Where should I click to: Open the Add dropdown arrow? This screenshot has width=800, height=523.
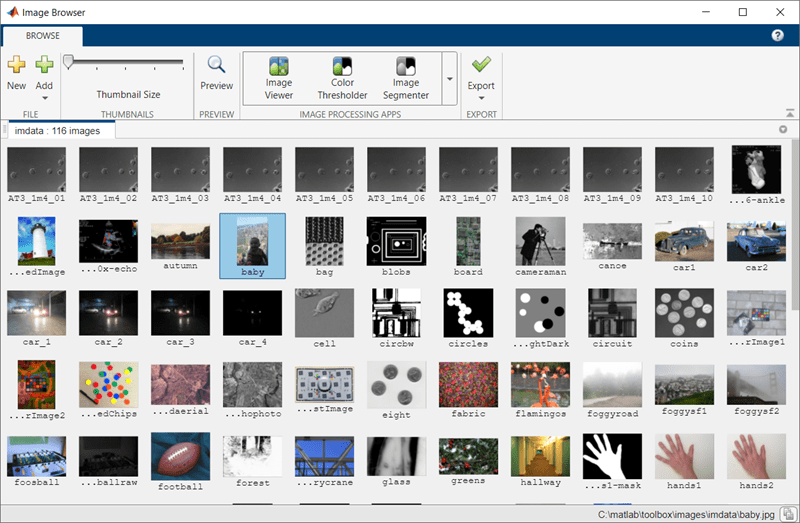pos(44,98)
